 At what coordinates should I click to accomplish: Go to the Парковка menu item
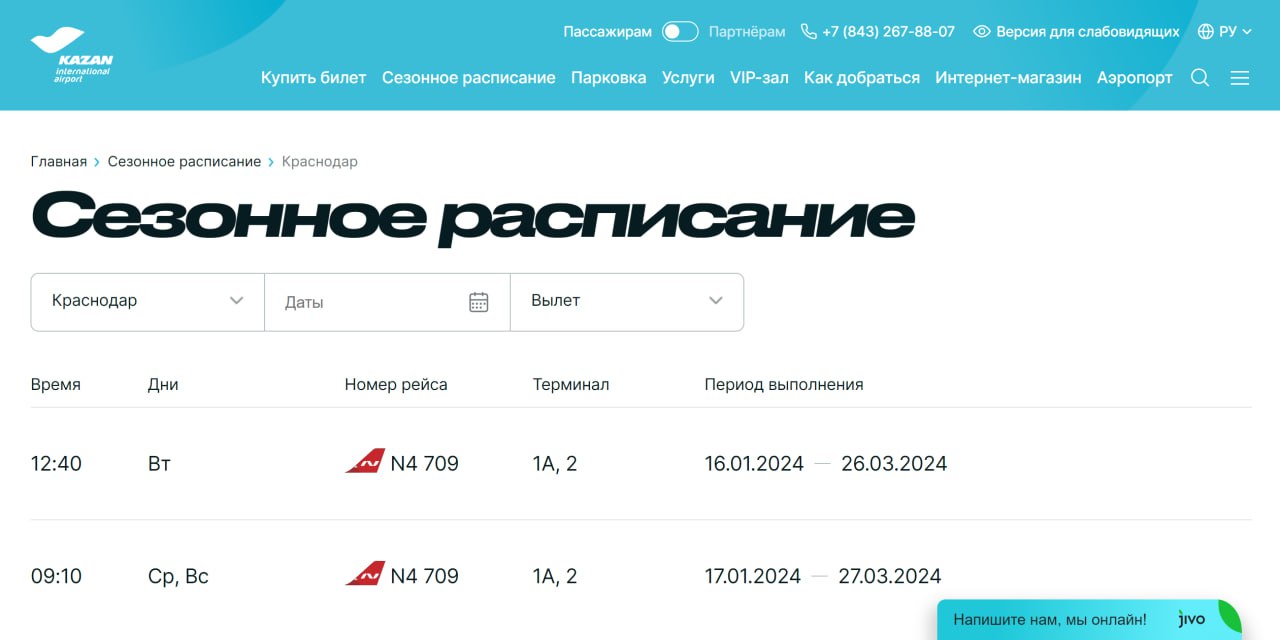[x=608, y=78]
